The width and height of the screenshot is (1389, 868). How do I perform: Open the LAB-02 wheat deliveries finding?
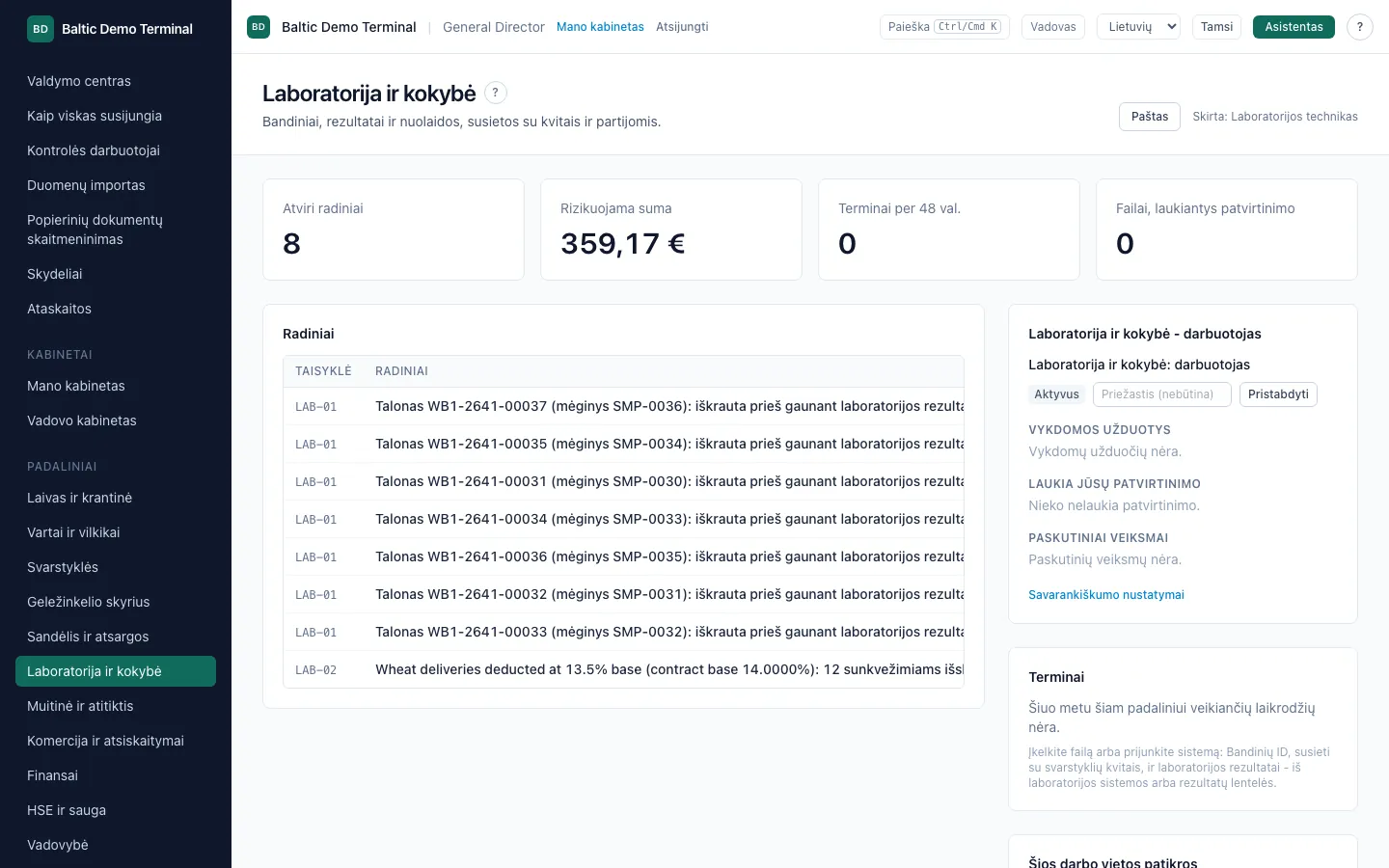point(623,670)
